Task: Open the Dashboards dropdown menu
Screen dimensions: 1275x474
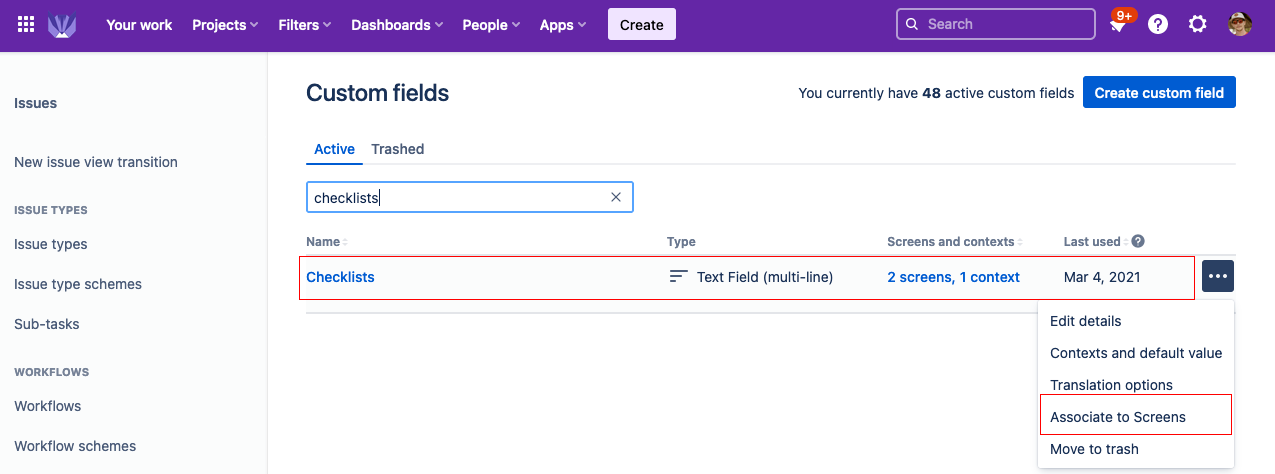Action: [397, 25]
